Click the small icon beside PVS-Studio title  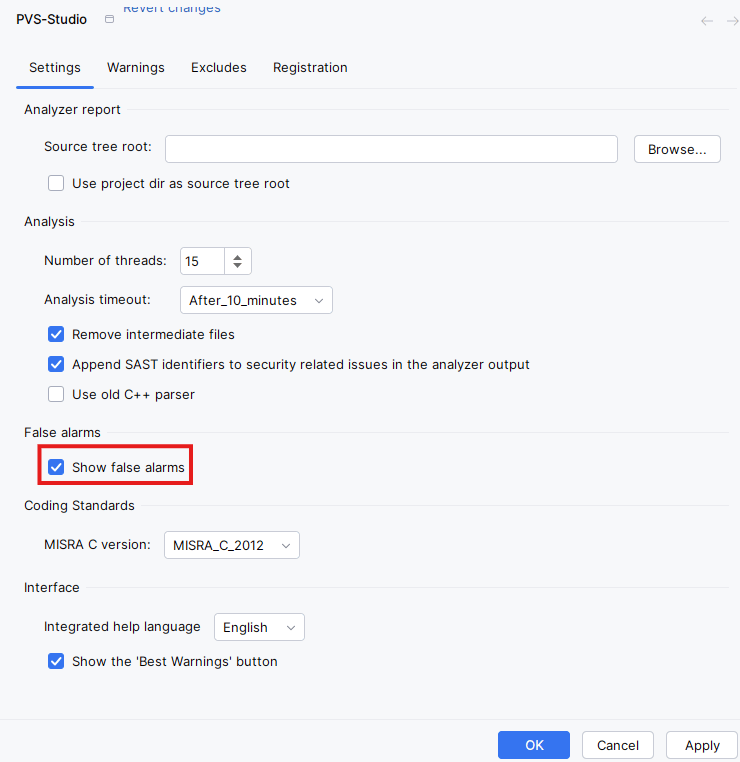109,20
